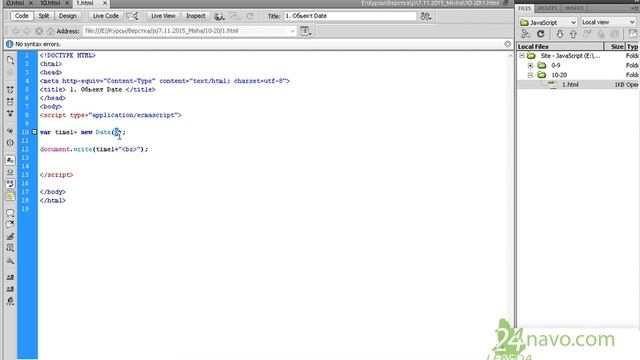Click the Refresh icon in Files panel
The height and width of the screenshot is (360, 640).
pyautogui.click(x=541, y=34)
